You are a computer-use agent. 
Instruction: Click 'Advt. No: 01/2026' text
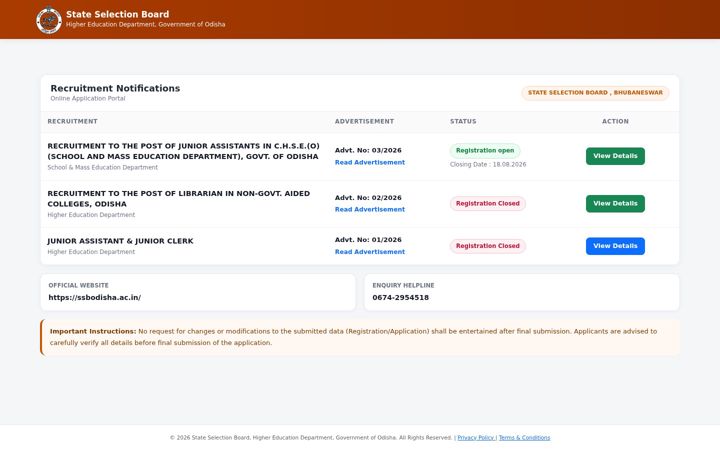[368, 240]
